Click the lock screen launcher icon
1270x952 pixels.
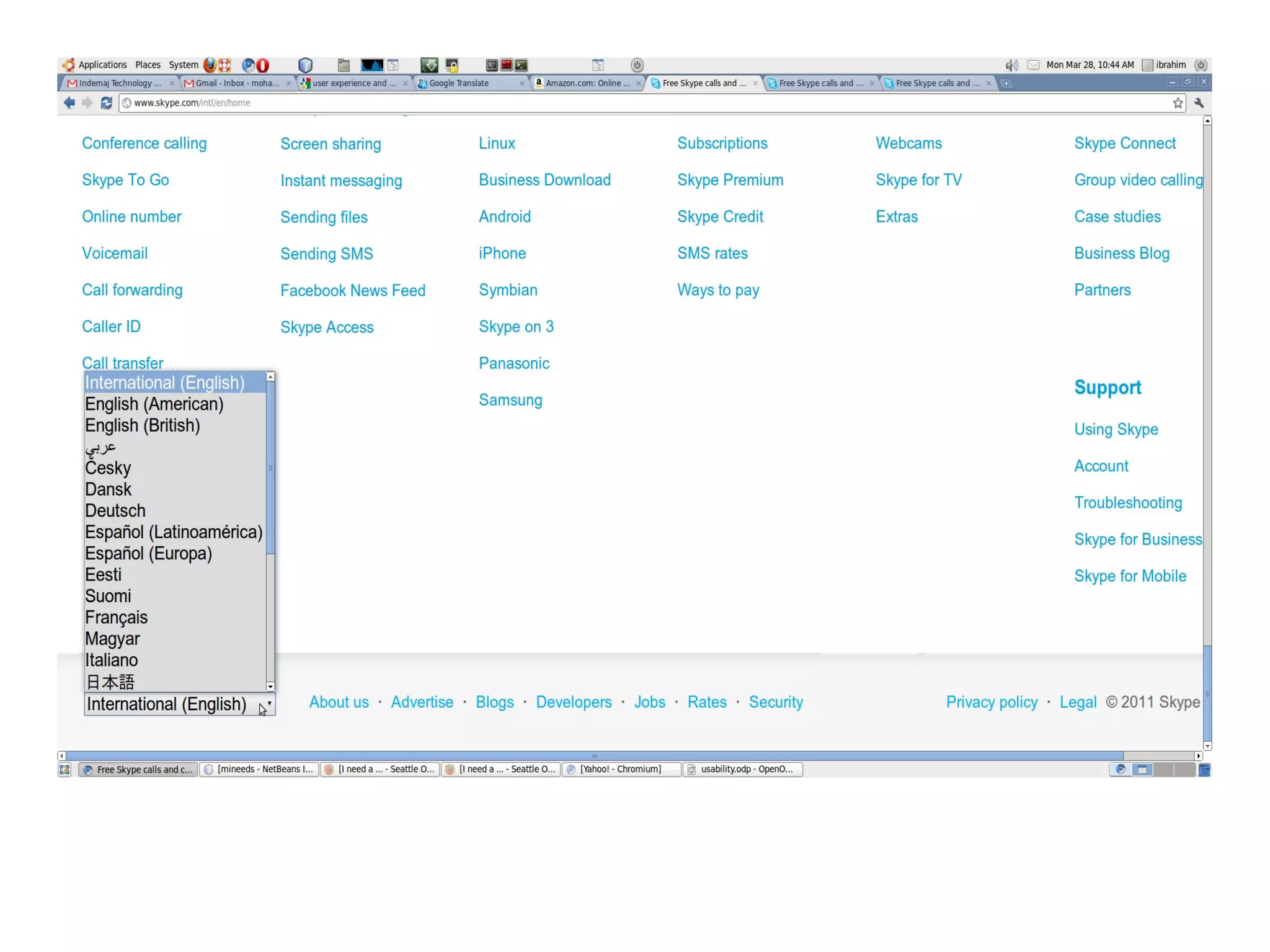coord(452,65)
